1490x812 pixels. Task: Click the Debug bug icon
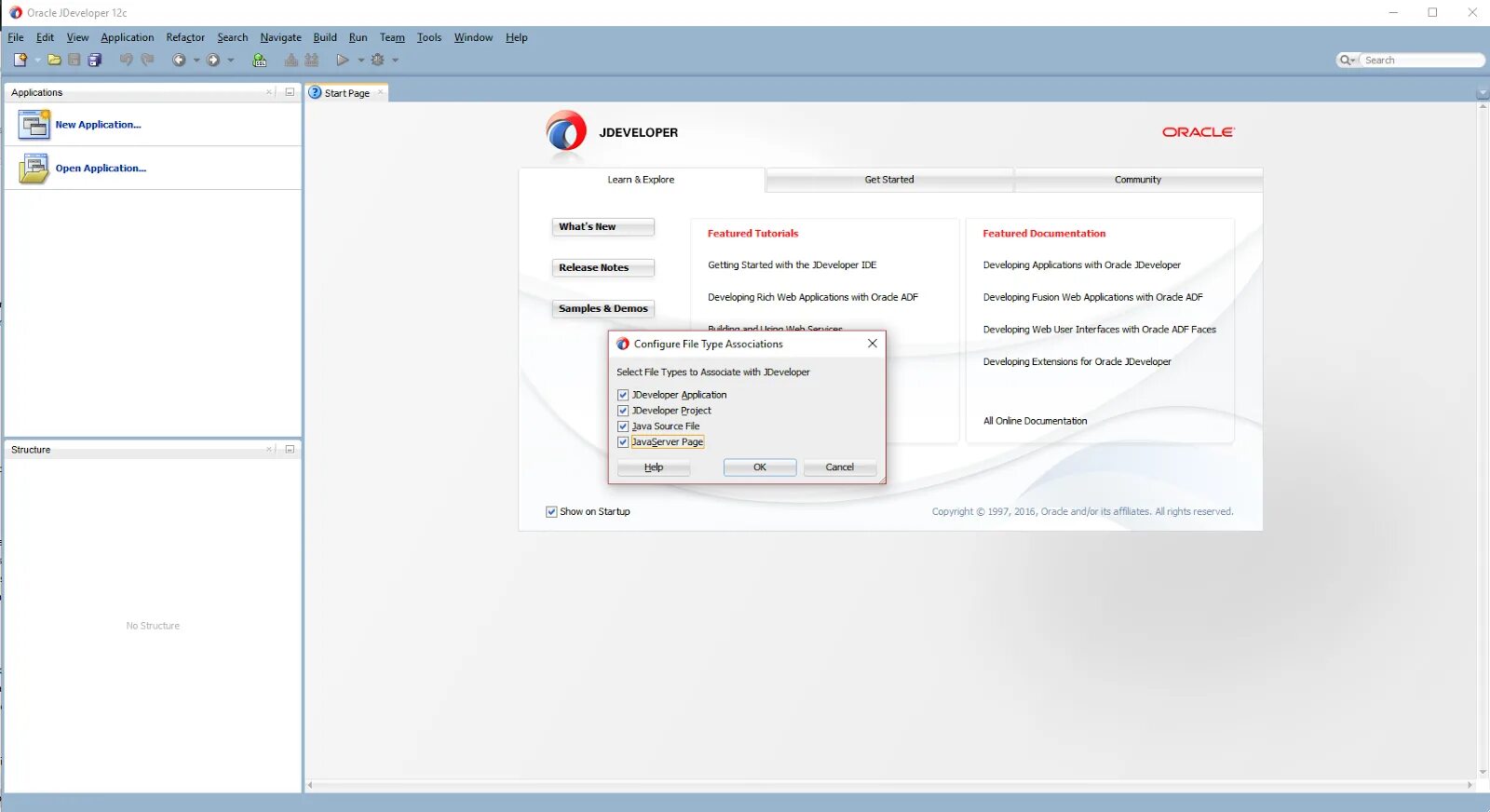pyautogui.click(x=377, y=60)
